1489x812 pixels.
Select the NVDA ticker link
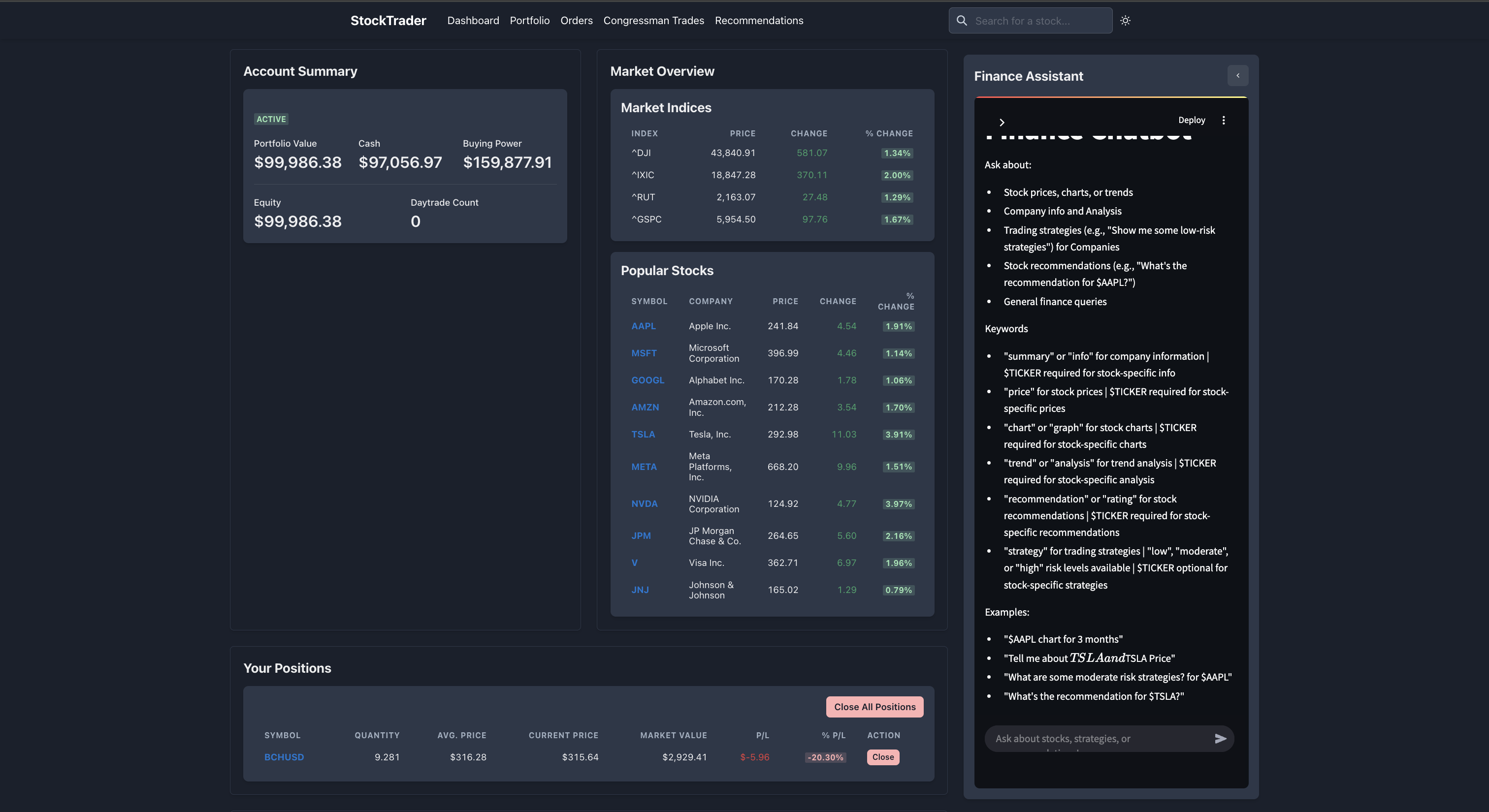(644, 503)
